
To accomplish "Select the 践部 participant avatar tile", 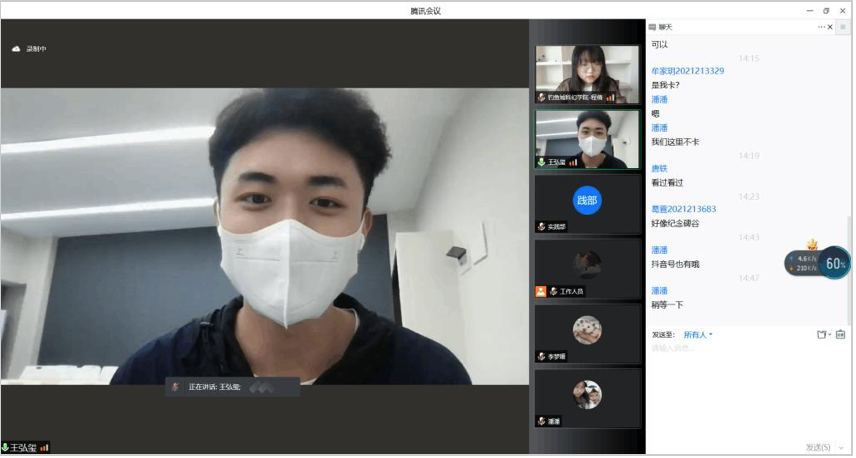I will tap(587, 203).
